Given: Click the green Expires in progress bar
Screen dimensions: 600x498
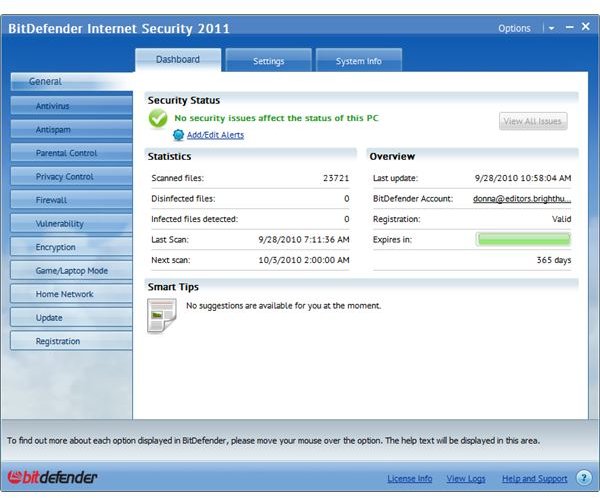Looking at the screenshot, I should (x=523, y=240).
